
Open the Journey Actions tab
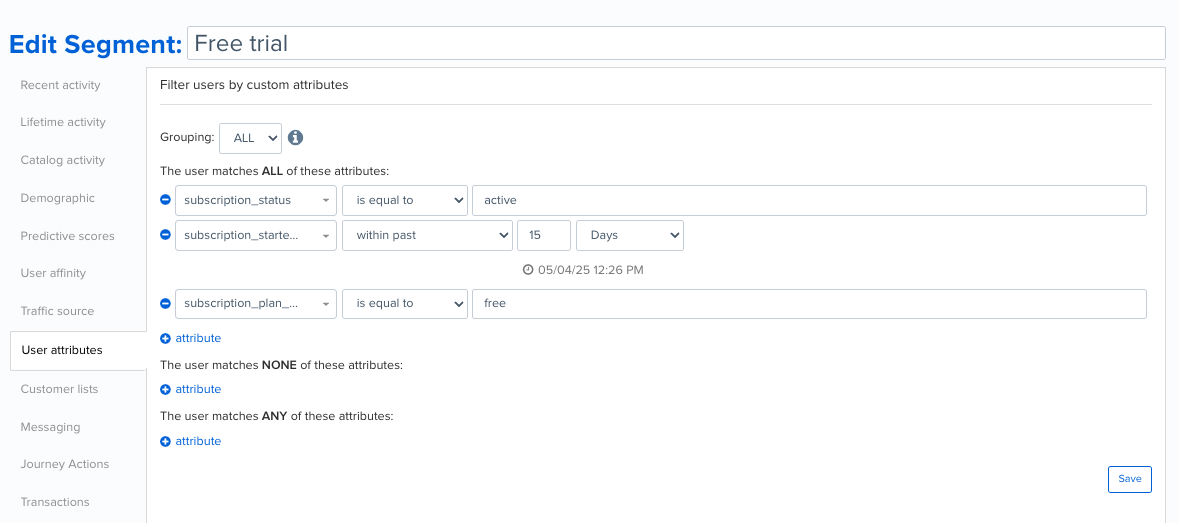click(65, 464)
